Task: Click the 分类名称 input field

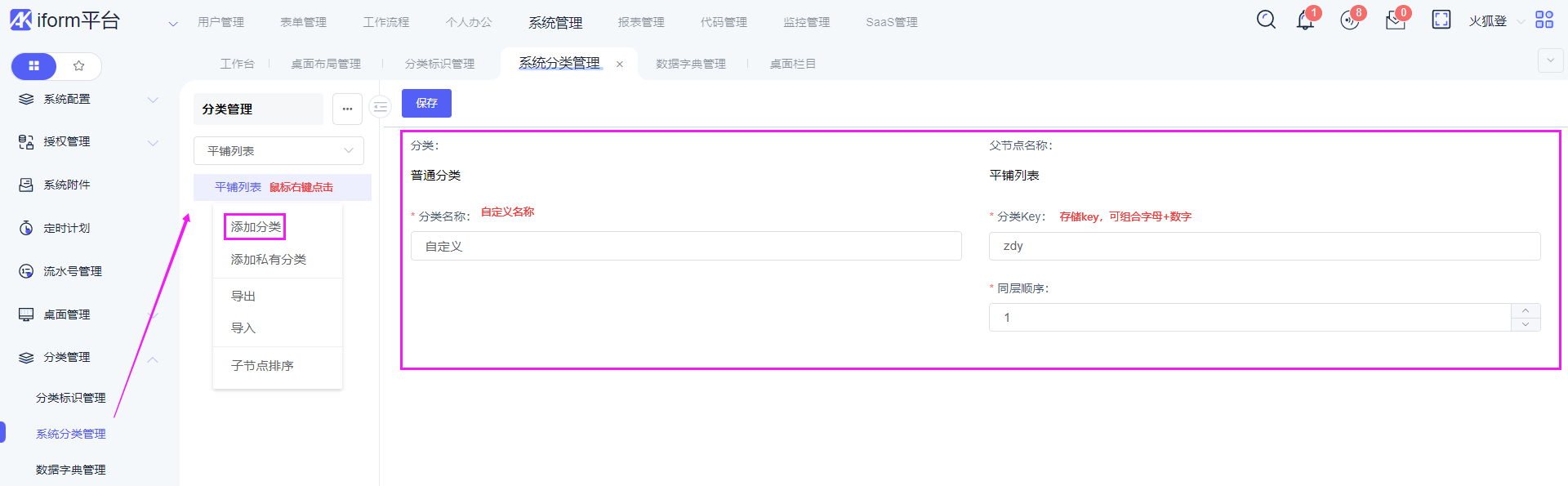Action: (x=686, y=246)
